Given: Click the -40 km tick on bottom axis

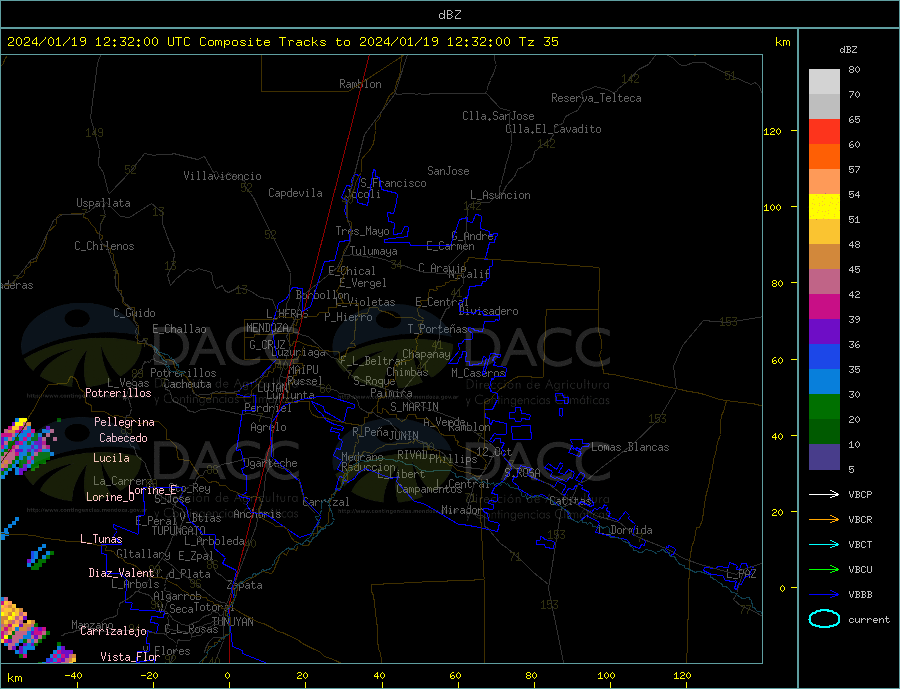Looking at the screenshot, I should tap(73, 676).
